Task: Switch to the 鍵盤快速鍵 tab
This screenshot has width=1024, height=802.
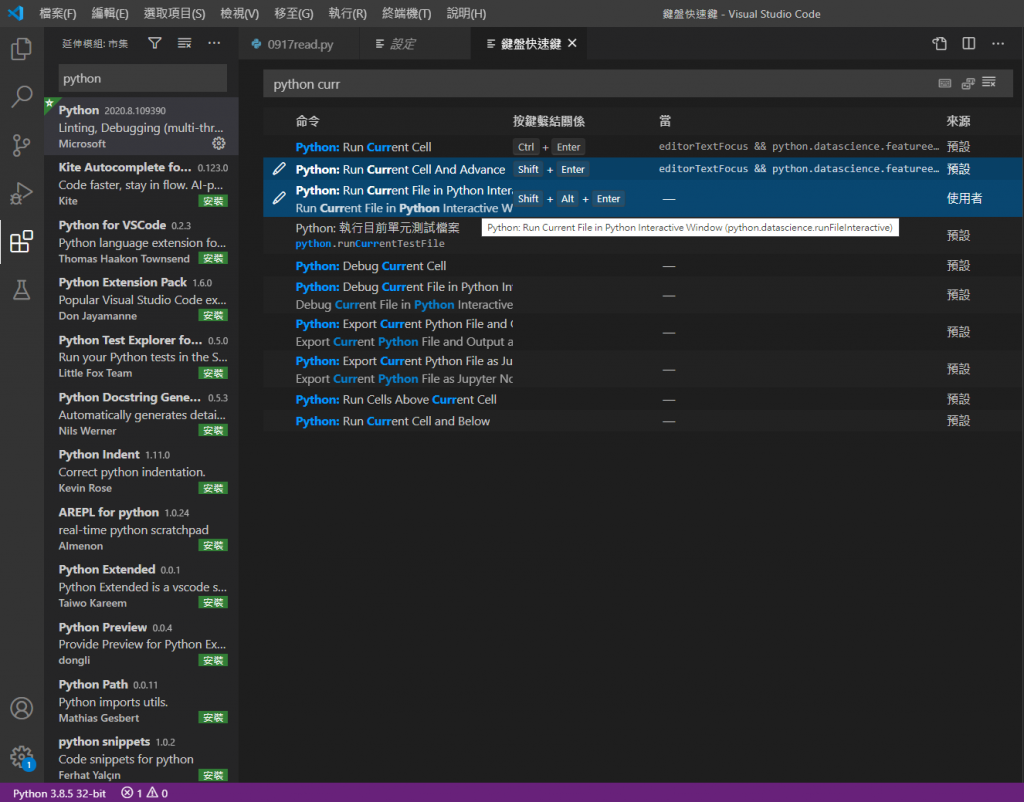Action: click(530, 44)
